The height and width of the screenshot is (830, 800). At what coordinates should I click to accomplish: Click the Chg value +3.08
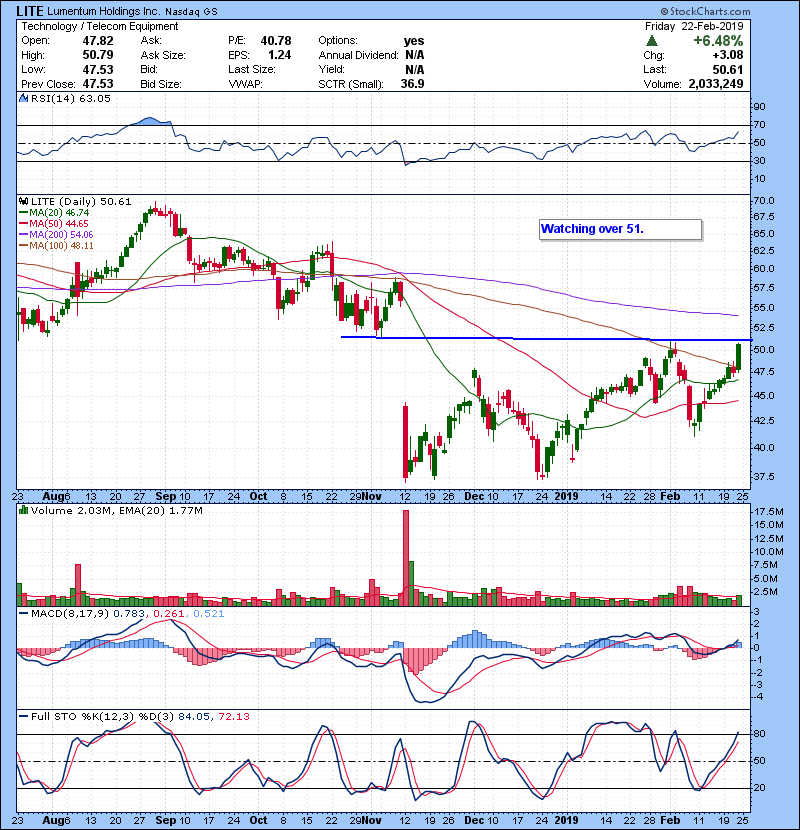point(727,55)
